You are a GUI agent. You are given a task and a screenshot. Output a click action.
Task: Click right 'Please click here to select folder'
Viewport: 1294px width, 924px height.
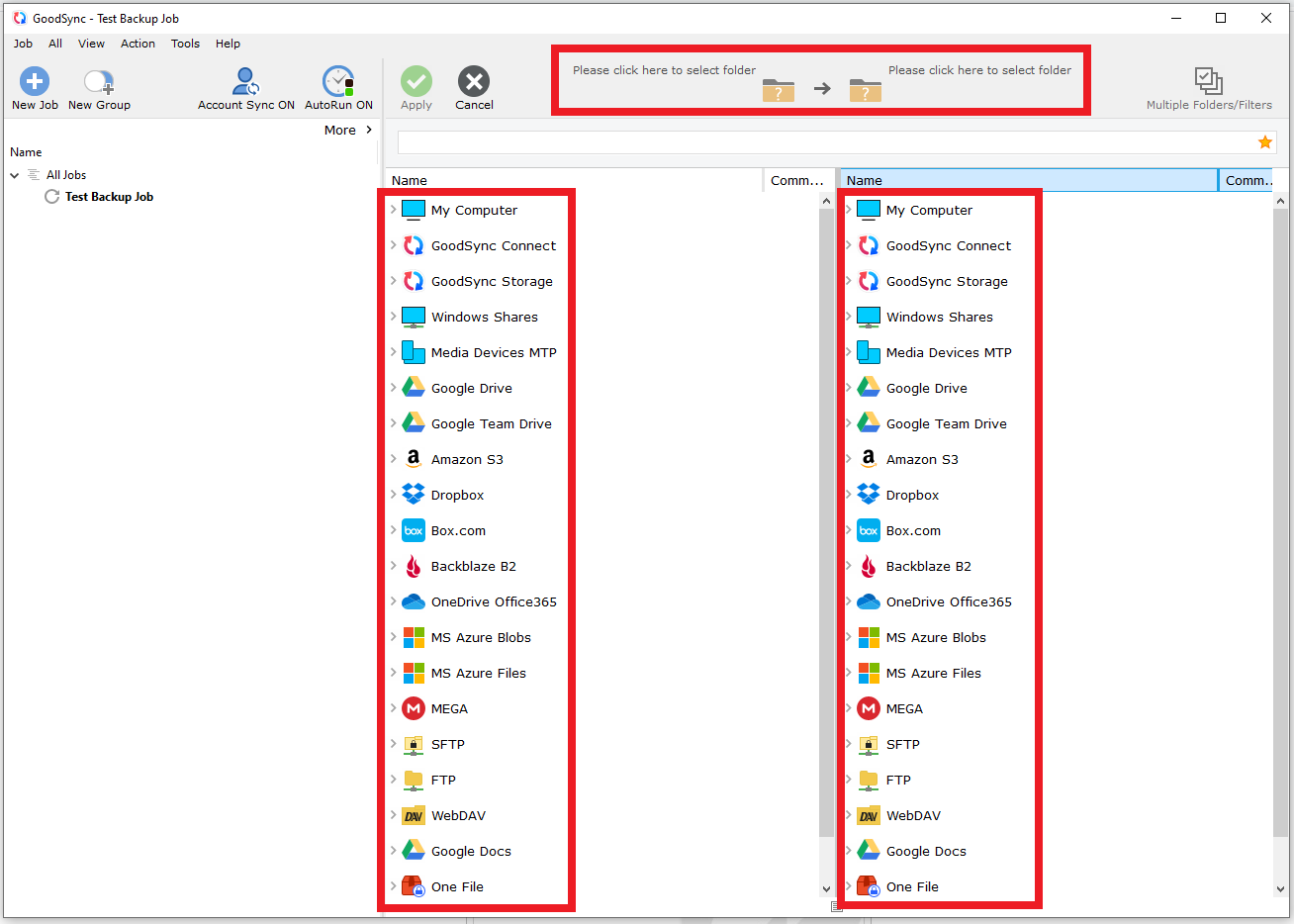[978, 70]
